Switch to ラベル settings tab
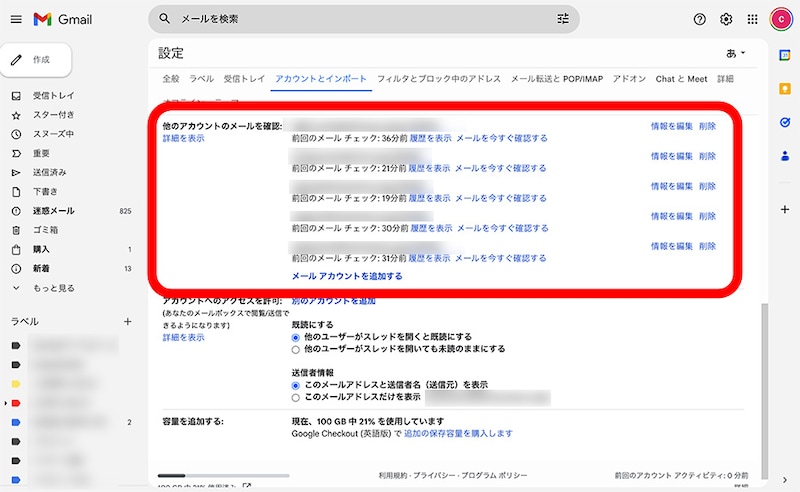Image resolution: width=800 pixels, height=492 pixels. click(x=202, y=79)
